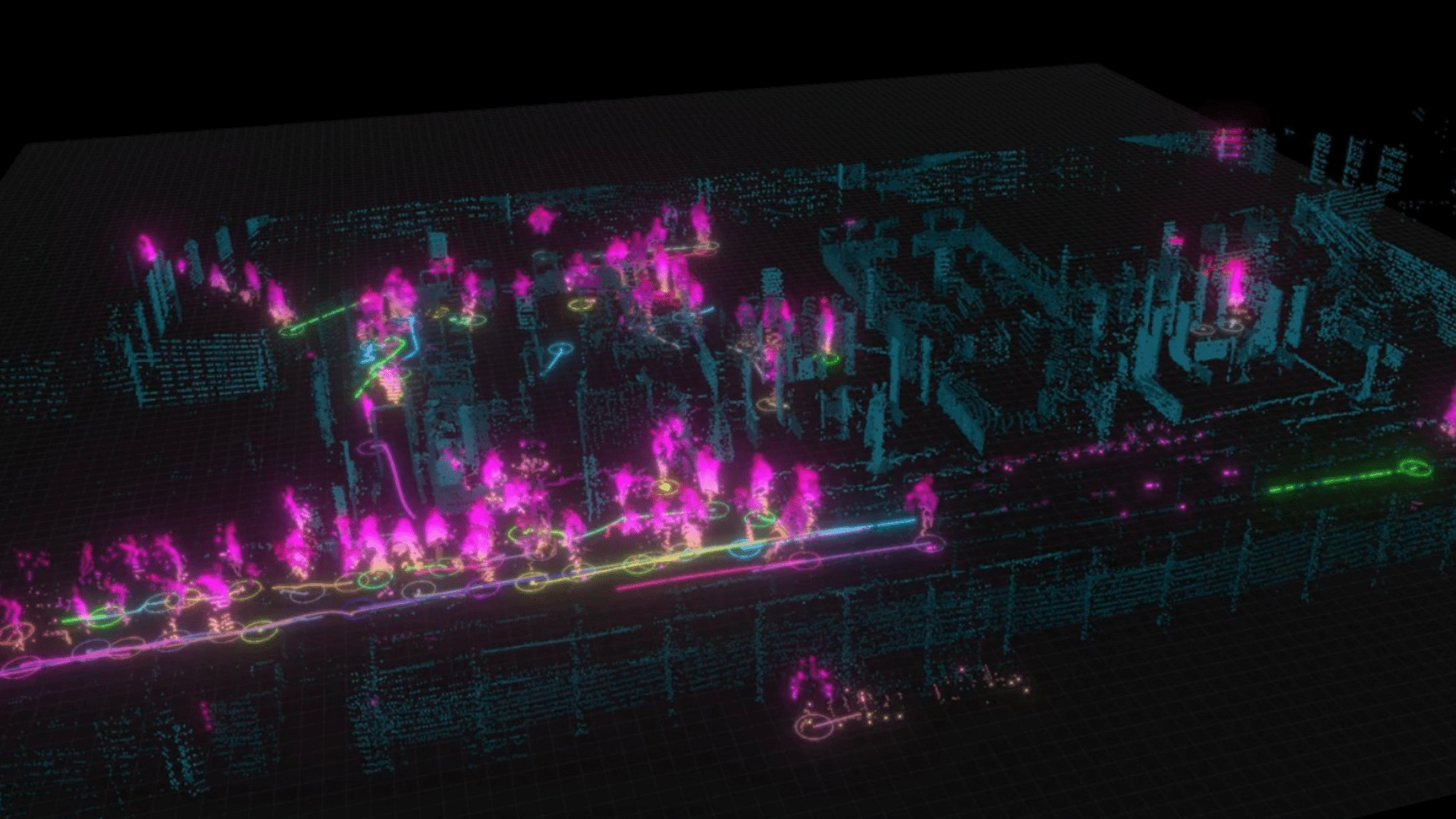
Task: Click the lone magenta person at blue line's end
Action: pyautogui.click(x=924, y=498)
